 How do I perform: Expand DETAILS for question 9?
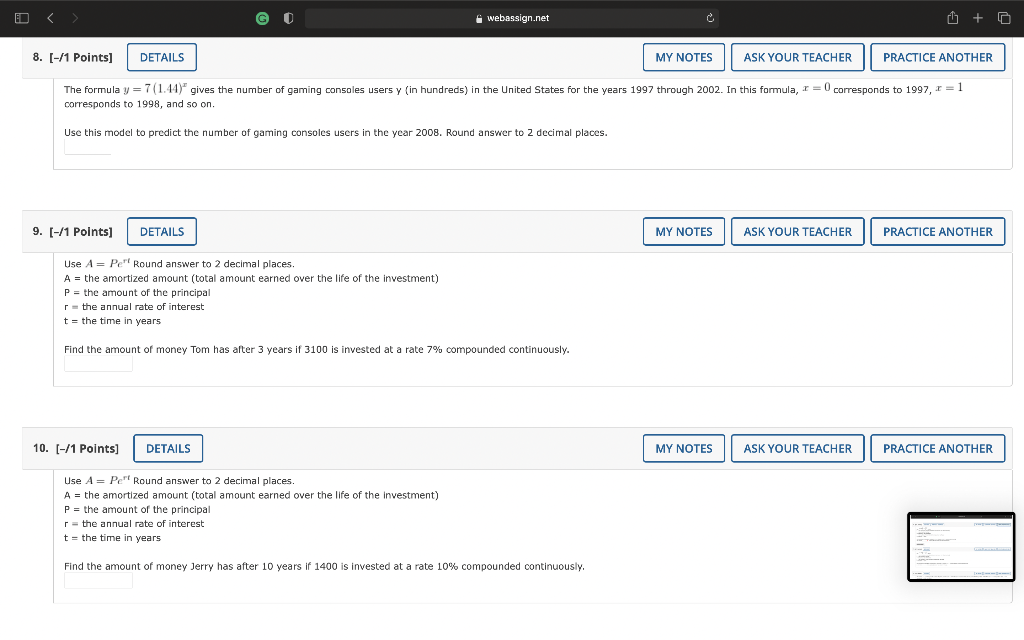point(161,231)
